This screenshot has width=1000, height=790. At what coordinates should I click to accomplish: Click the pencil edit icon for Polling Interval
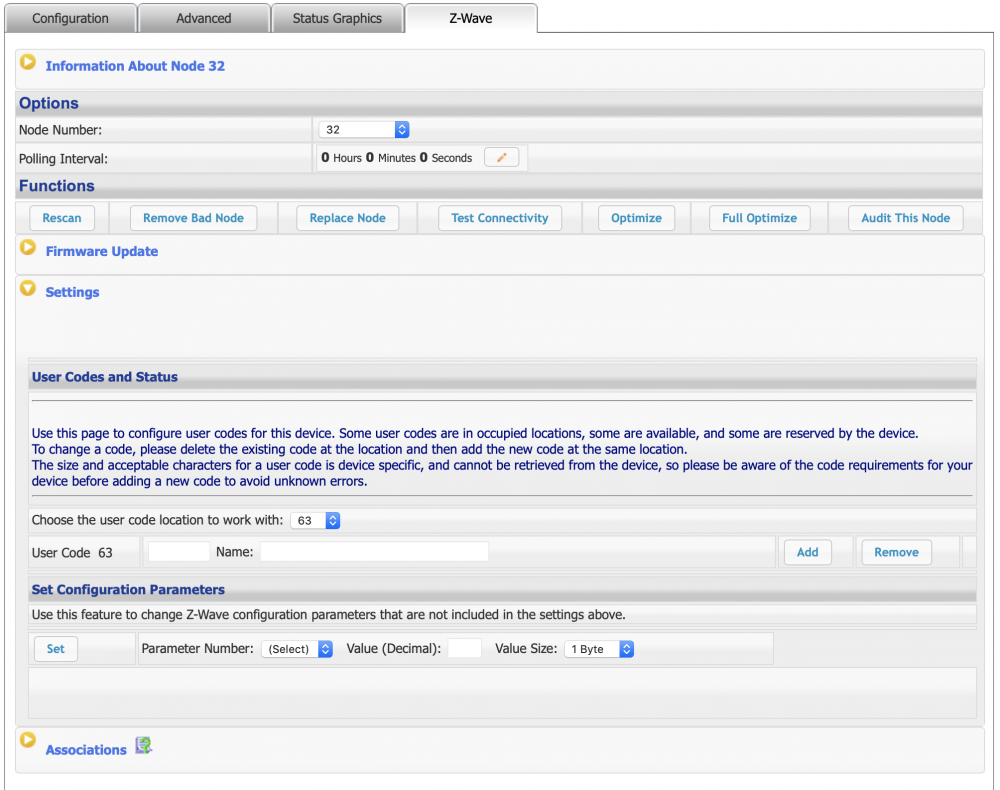click(501, 158)
